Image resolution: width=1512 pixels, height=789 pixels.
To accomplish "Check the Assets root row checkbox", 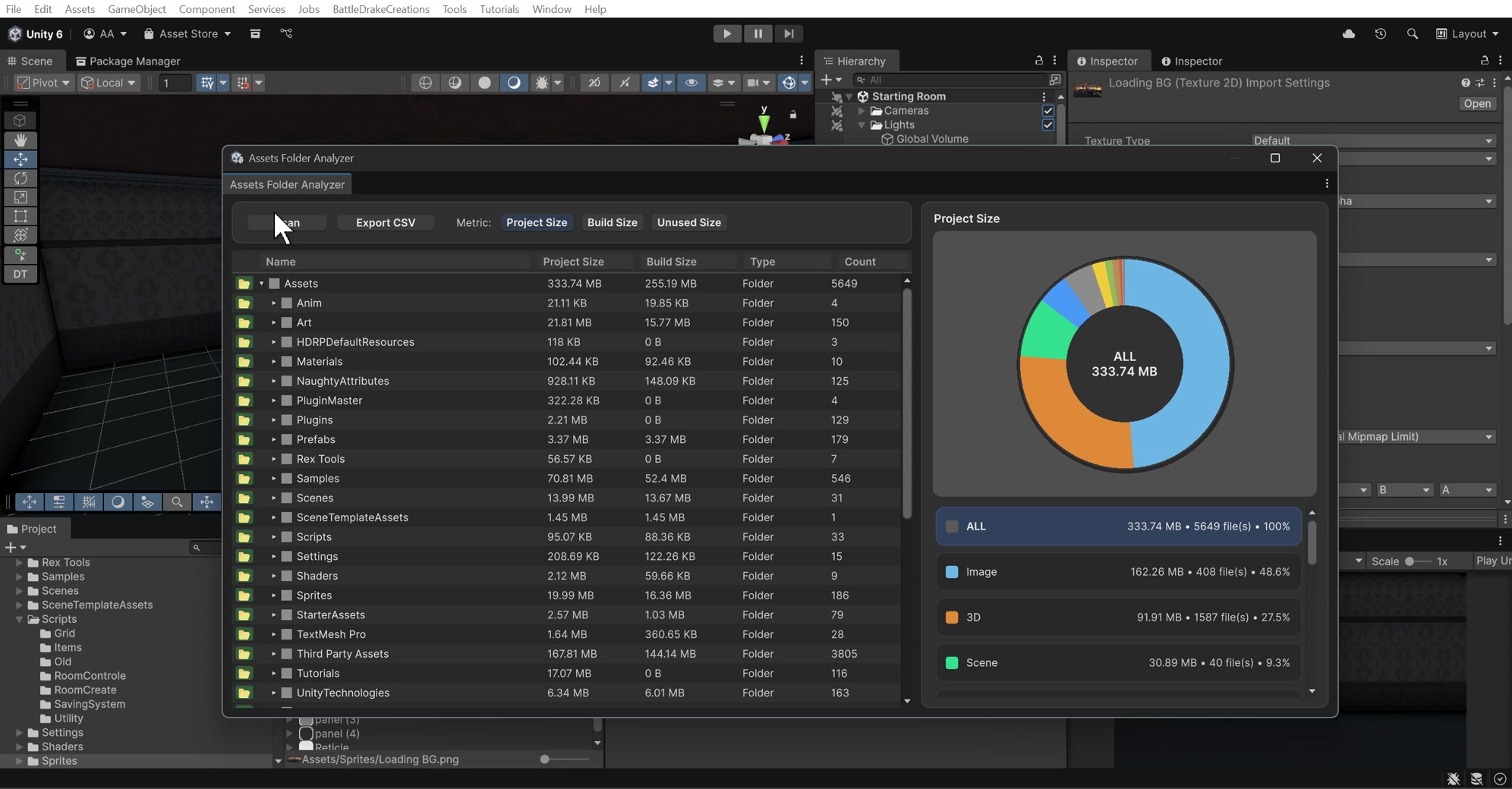I will (x=275, y=284).
